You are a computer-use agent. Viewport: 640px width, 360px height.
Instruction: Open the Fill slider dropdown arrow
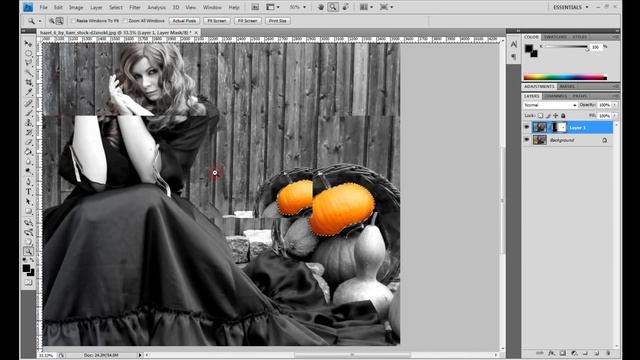pyautogui.click(x=615, y=116)
